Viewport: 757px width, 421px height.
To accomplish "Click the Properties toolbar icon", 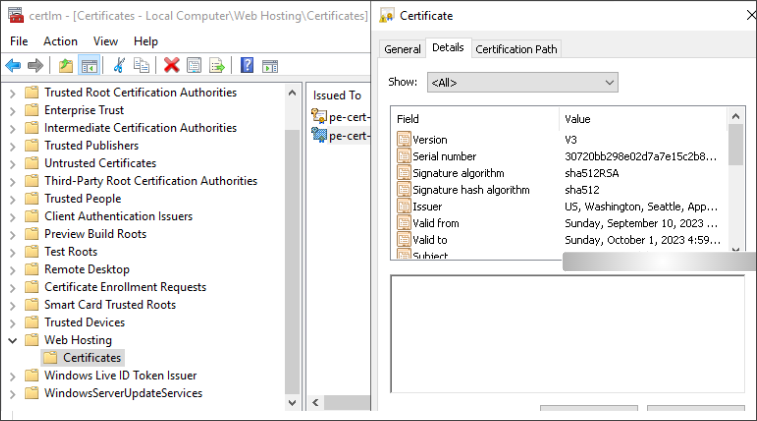I will (x=194, y=65).
